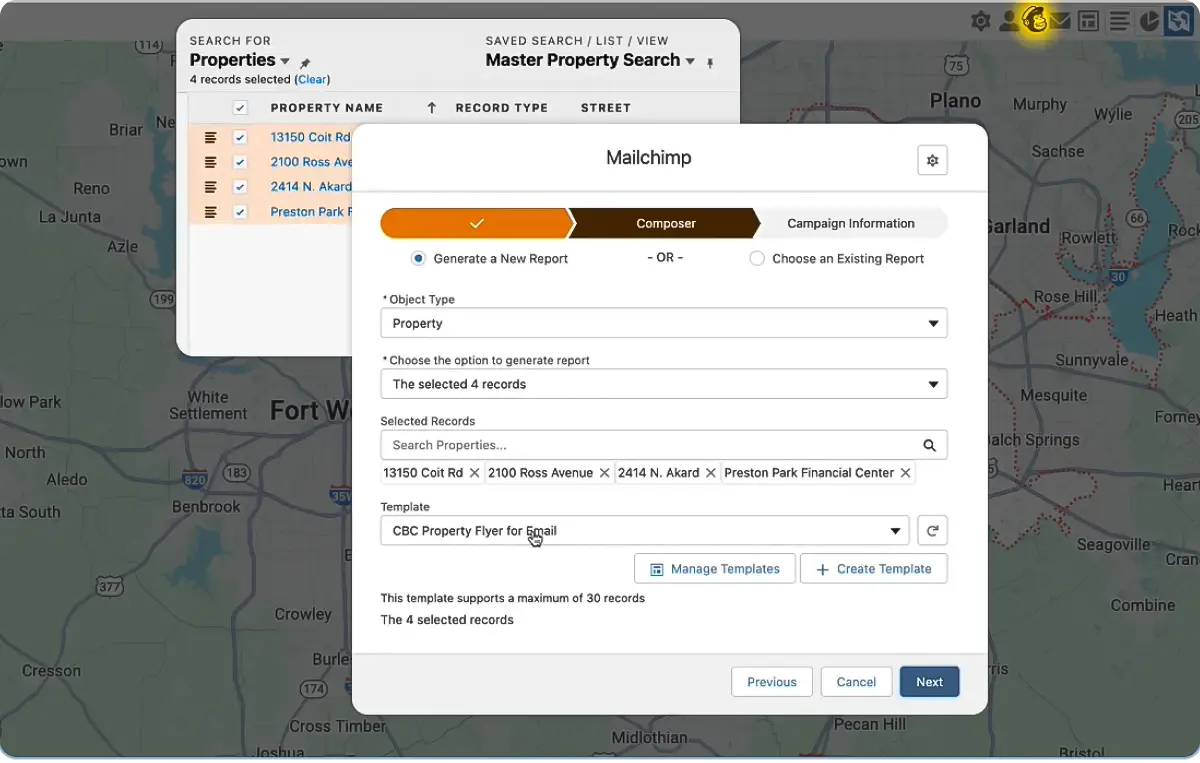1200x763 pixels.
Task: Go to the completed first wizard step
Action: [475, 223]
